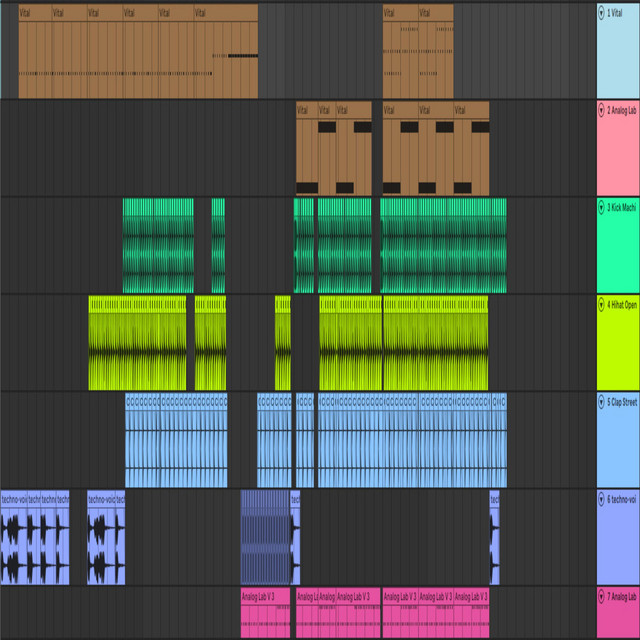
Task: Collapse the 7 Analog Lab track at bottom
Action: coord(601,597)
